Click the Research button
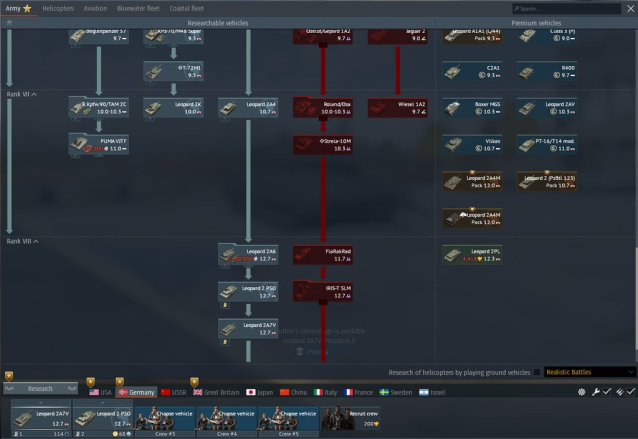This screenshot has height=439, width=638. pos(40,389)
